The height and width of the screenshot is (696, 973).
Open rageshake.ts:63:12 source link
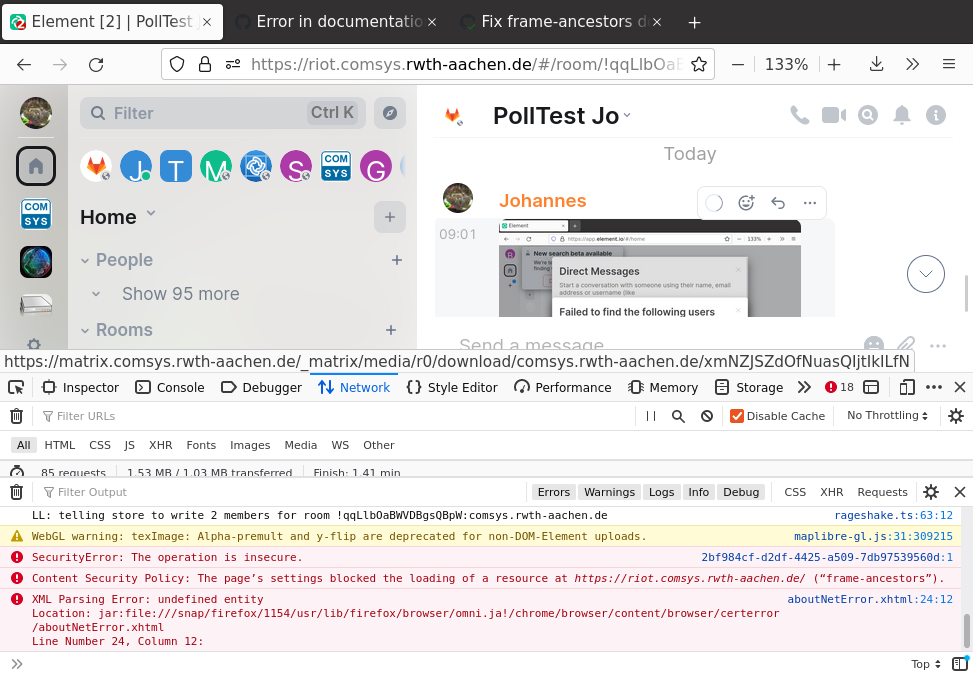tap(893, 515)
